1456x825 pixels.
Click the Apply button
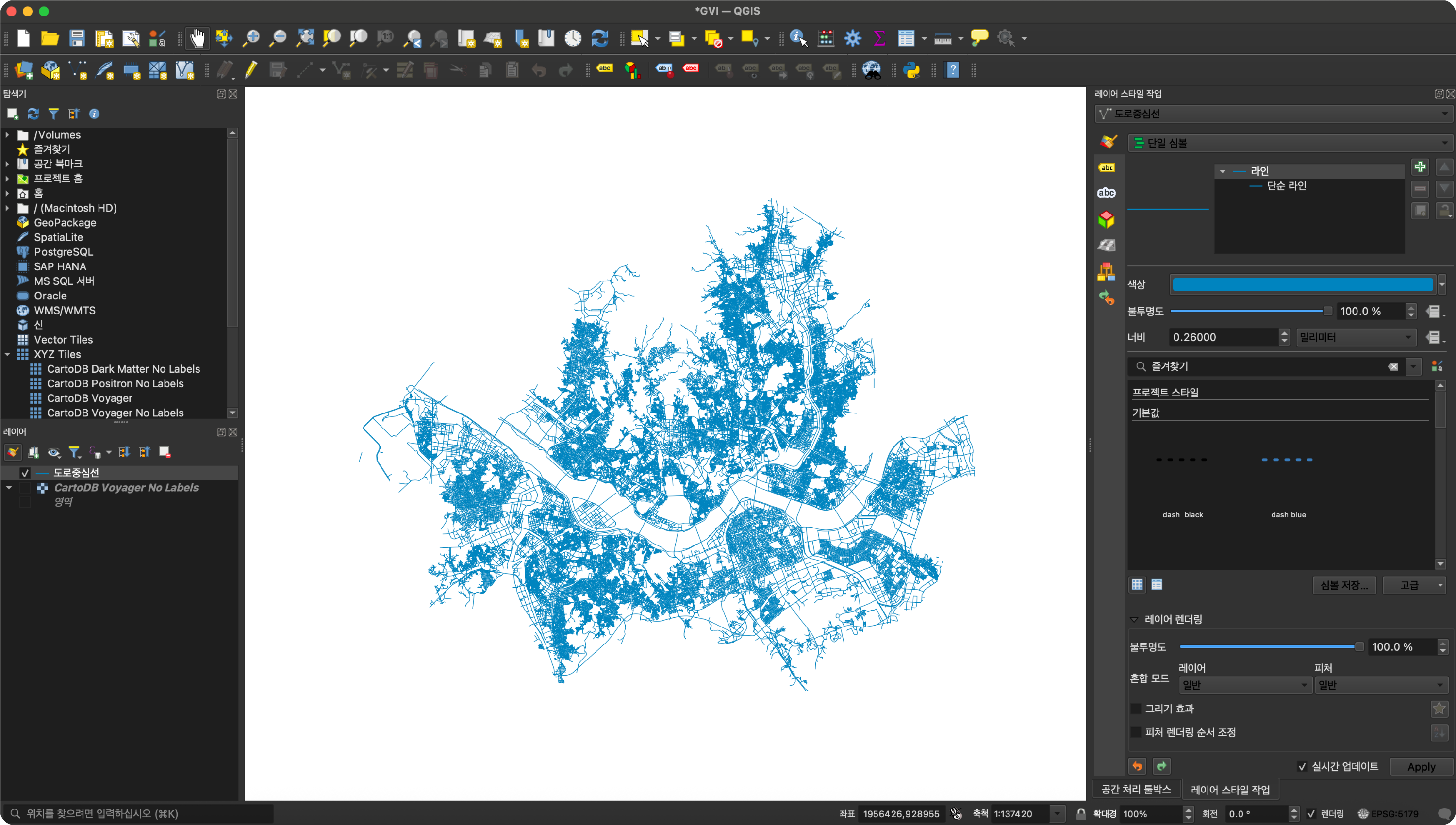pos(1421,767)
